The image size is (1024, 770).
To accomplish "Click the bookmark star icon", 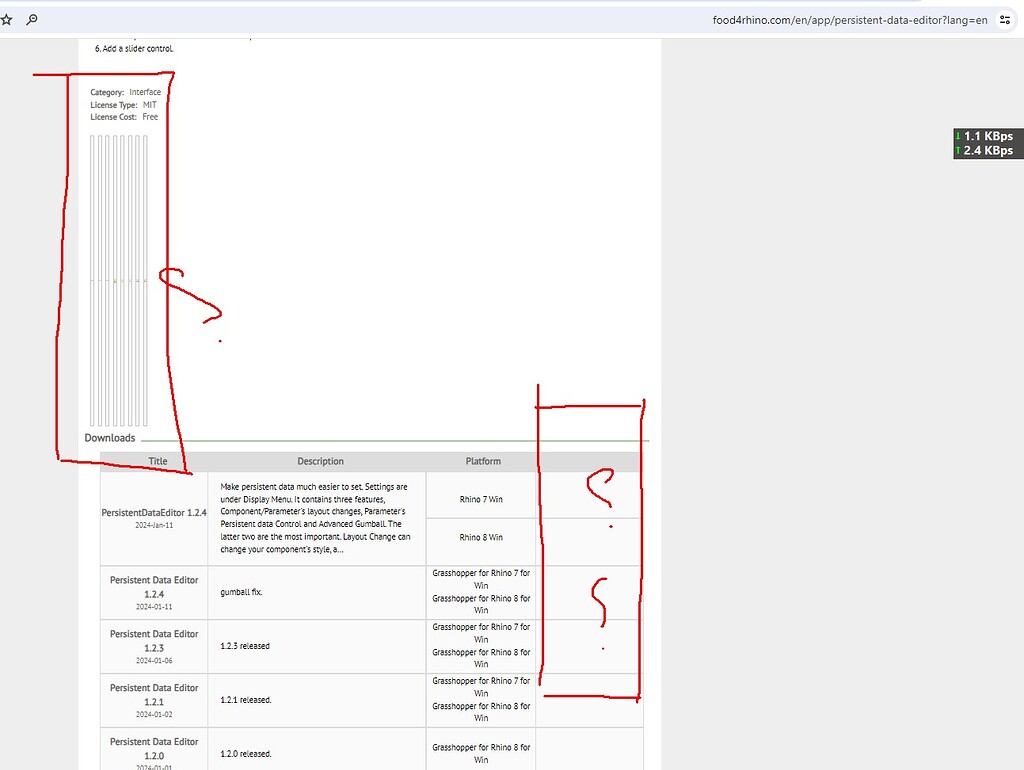I will (7, 19).
